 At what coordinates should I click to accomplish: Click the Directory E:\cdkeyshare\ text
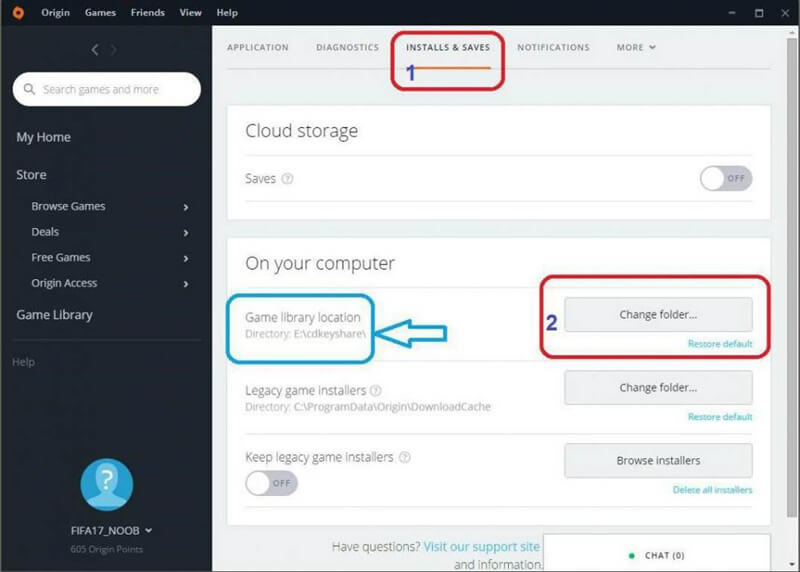pos(305,334)
